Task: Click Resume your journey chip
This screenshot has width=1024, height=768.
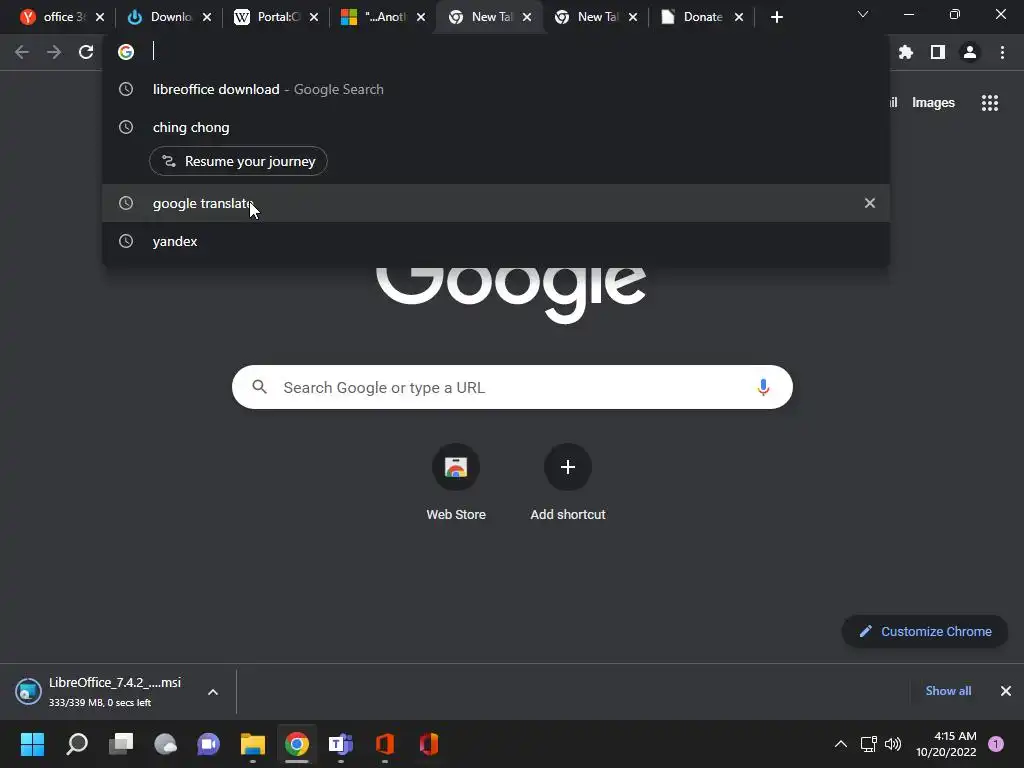Action: [238, 161]
